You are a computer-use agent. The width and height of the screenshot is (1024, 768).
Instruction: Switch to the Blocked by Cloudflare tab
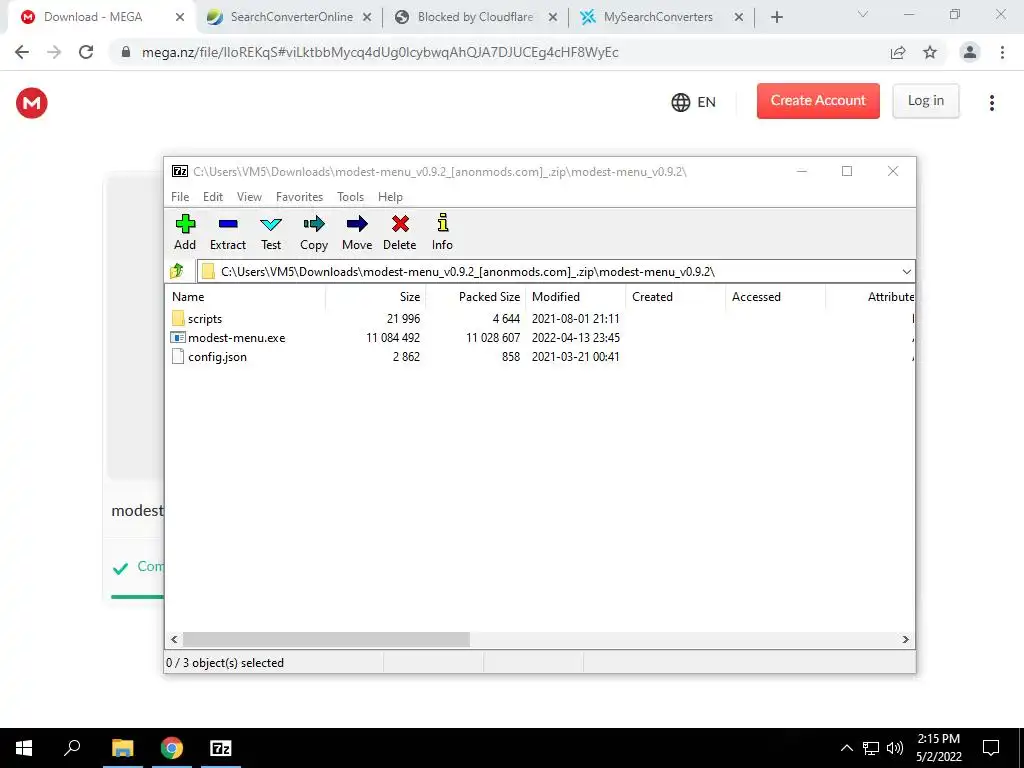(x=475, y=17)
